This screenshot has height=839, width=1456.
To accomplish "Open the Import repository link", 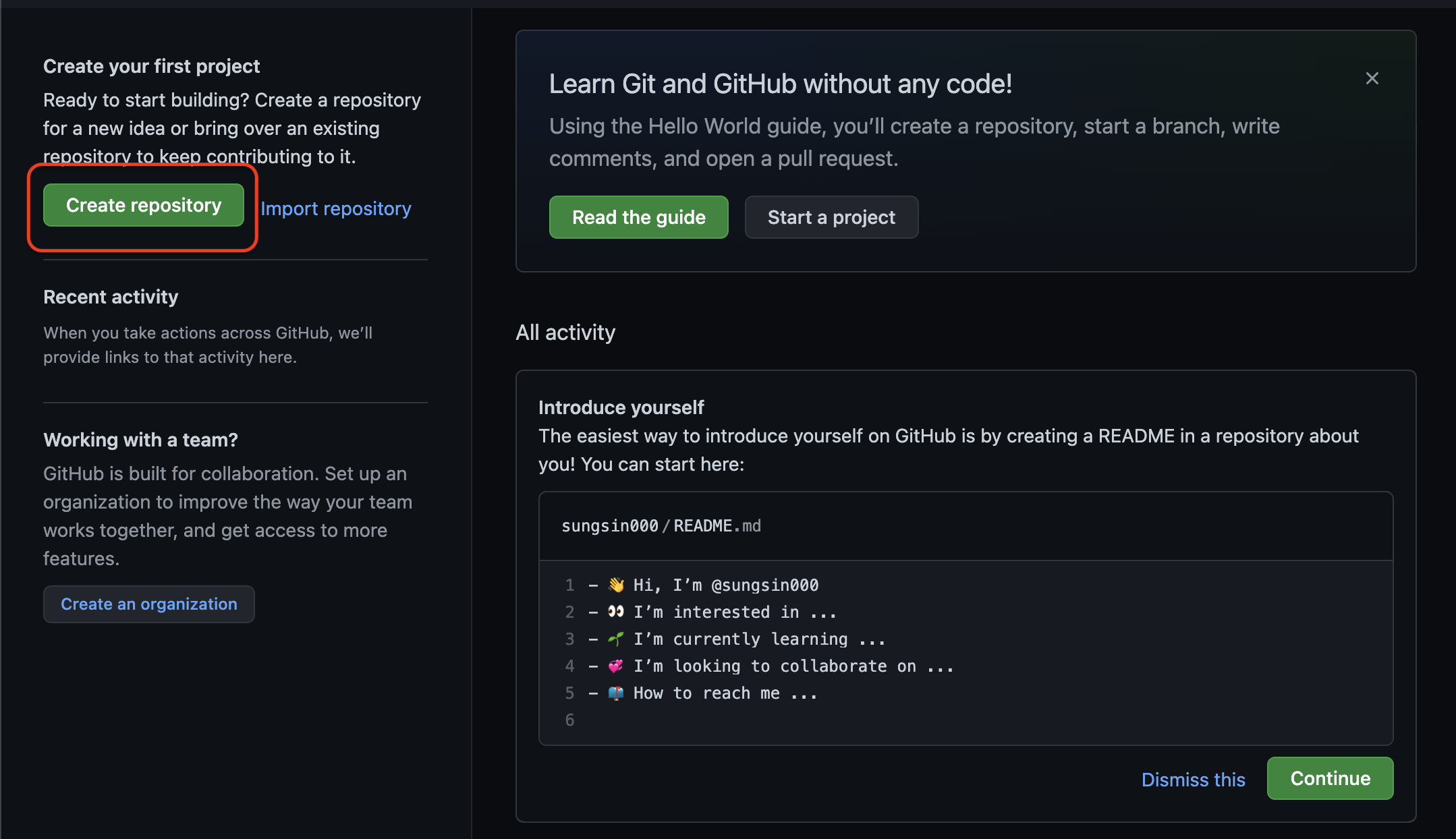I will [335, 208].
